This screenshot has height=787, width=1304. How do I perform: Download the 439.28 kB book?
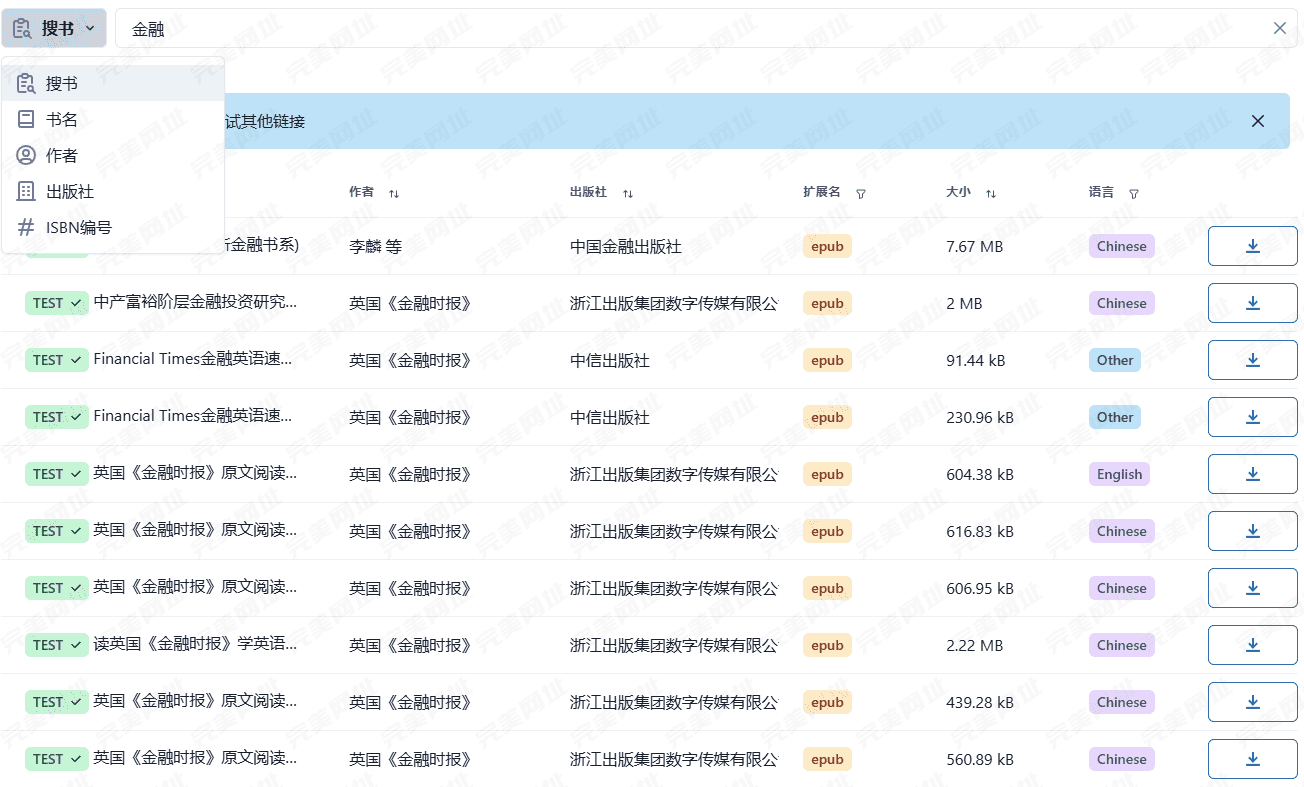[x=1253, y=702]
